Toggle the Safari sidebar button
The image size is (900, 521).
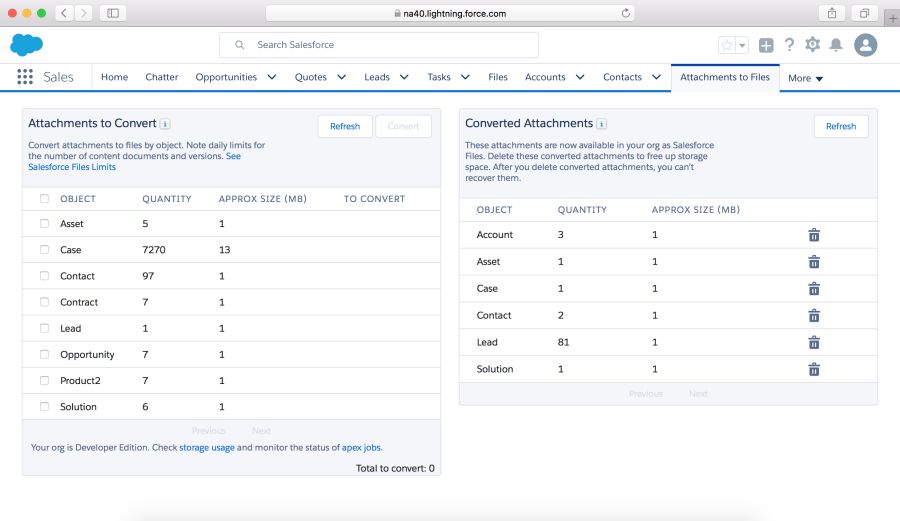click(113, 13)
